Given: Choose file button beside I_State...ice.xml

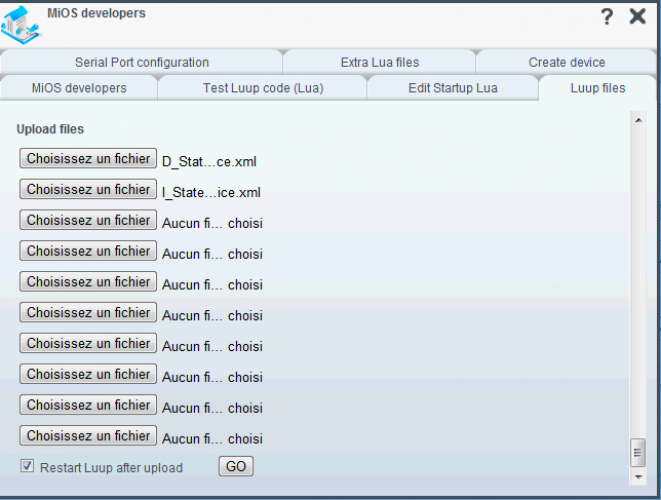Looking at the screenshot, I should click(88, 189).
